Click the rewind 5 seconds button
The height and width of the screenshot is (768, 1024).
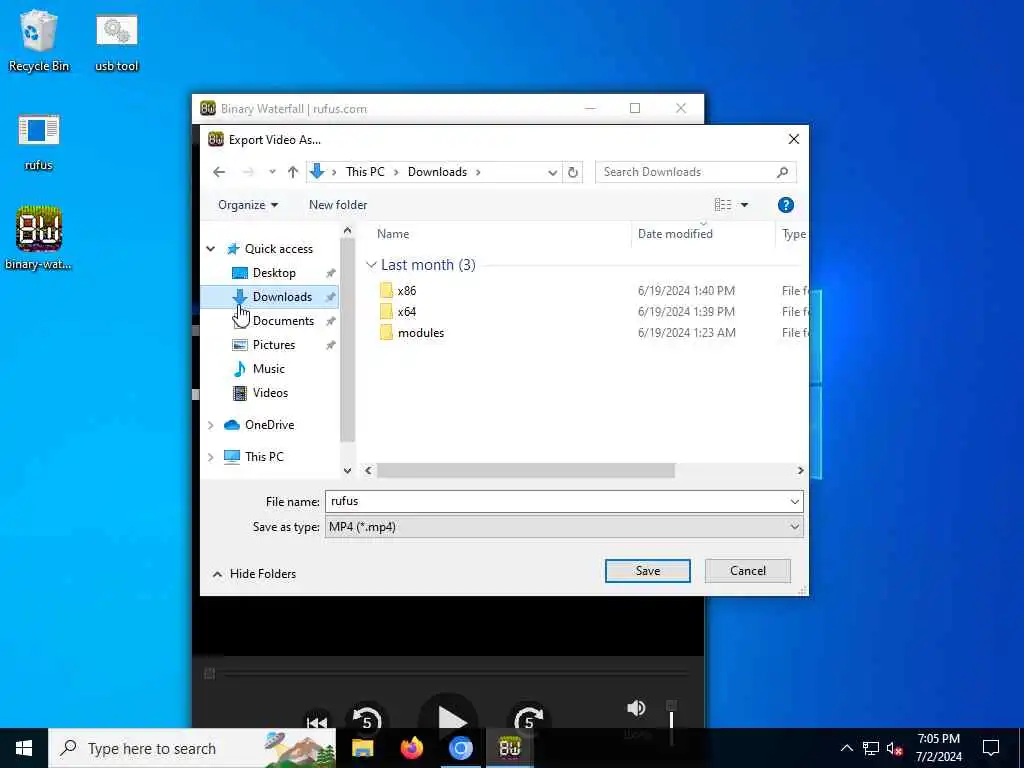(x=366, y=720)
